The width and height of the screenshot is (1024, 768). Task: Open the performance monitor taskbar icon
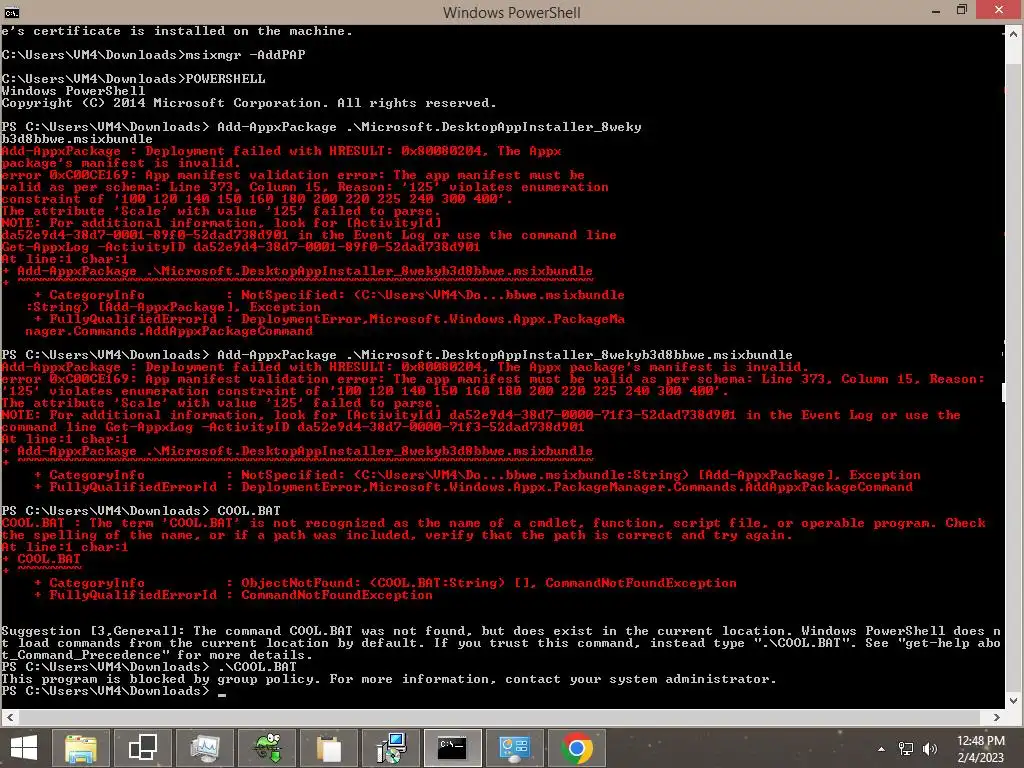[204, 748]
